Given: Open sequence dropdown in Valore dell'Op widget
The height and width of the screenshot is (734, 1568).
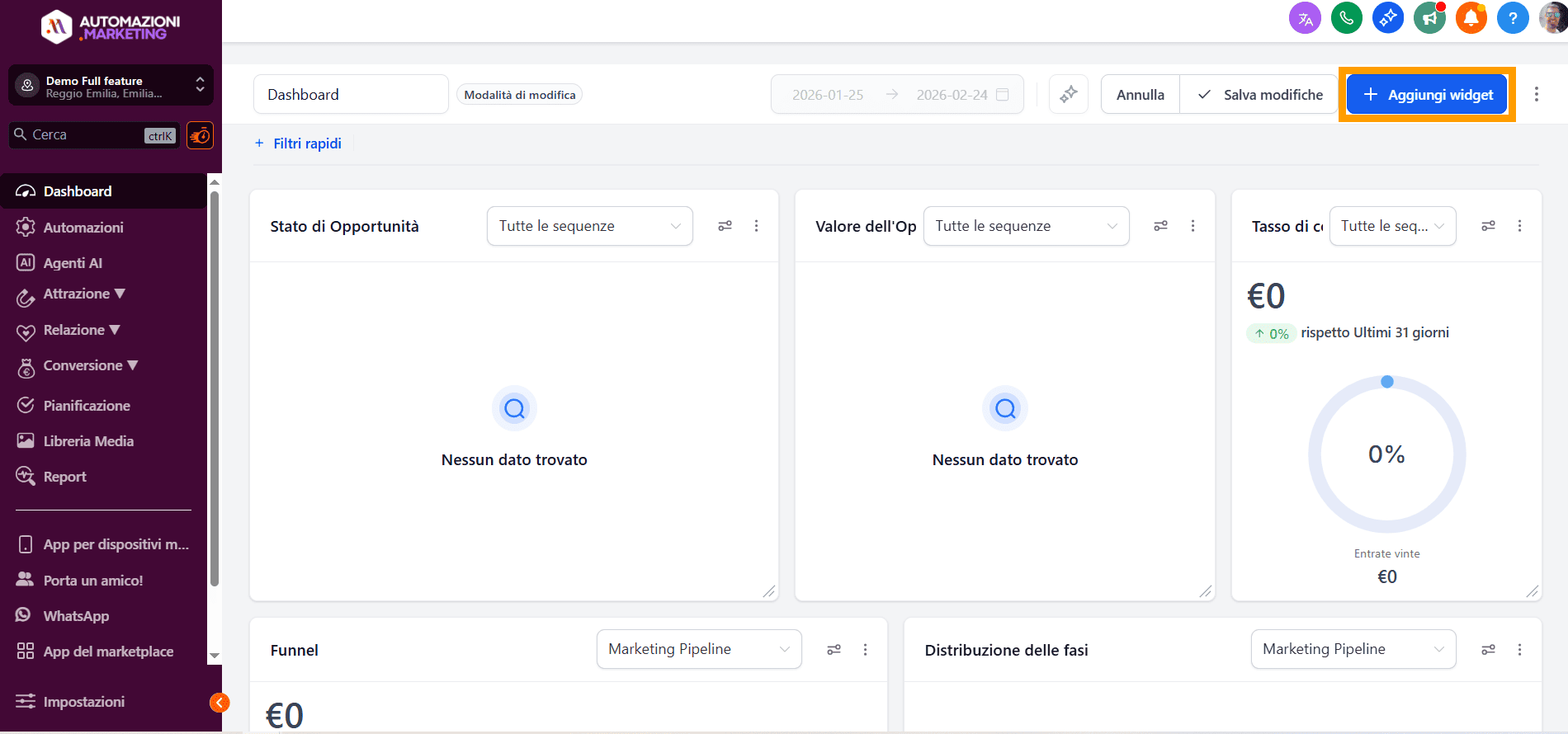Looking at the screenshot, I should pos(1025,226).
